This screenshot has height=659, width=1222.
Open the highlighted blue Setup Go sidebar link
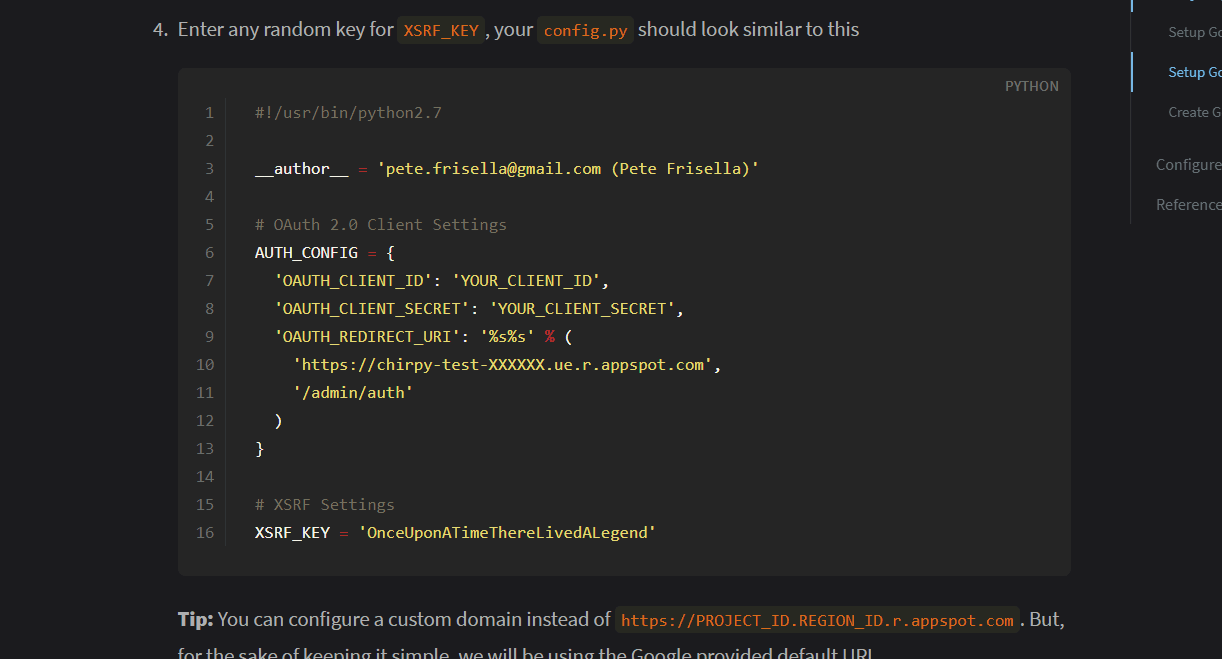click(1195, 72)
